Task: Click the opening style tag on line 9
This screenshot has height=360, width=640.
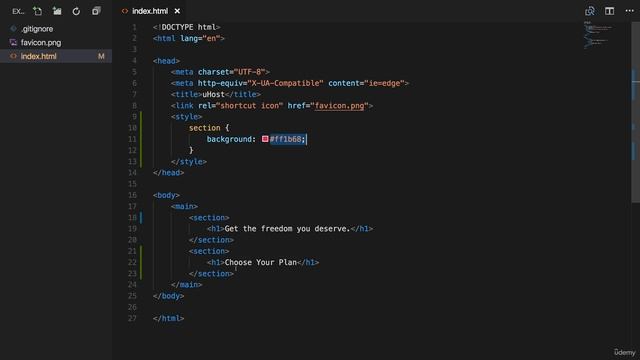Action: 187,117
